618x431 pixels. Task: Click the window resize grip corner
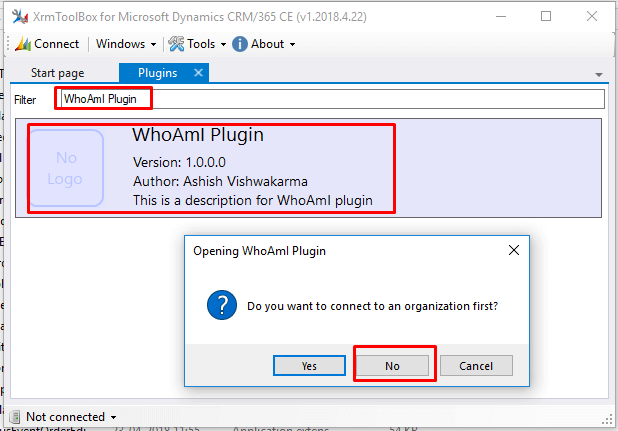(607, 420)
